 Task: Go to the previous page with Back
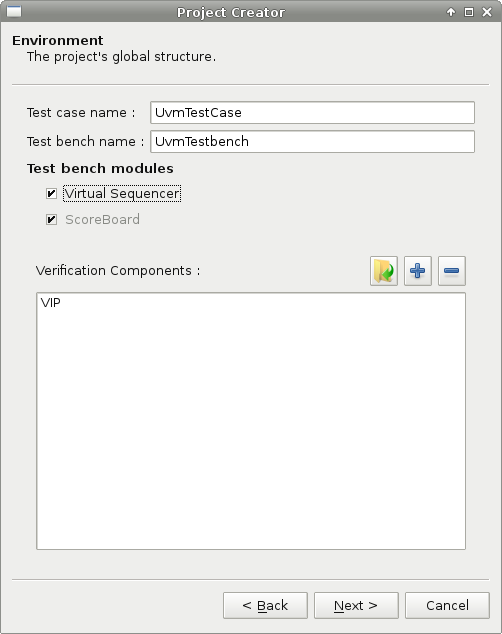pos(265,605)
